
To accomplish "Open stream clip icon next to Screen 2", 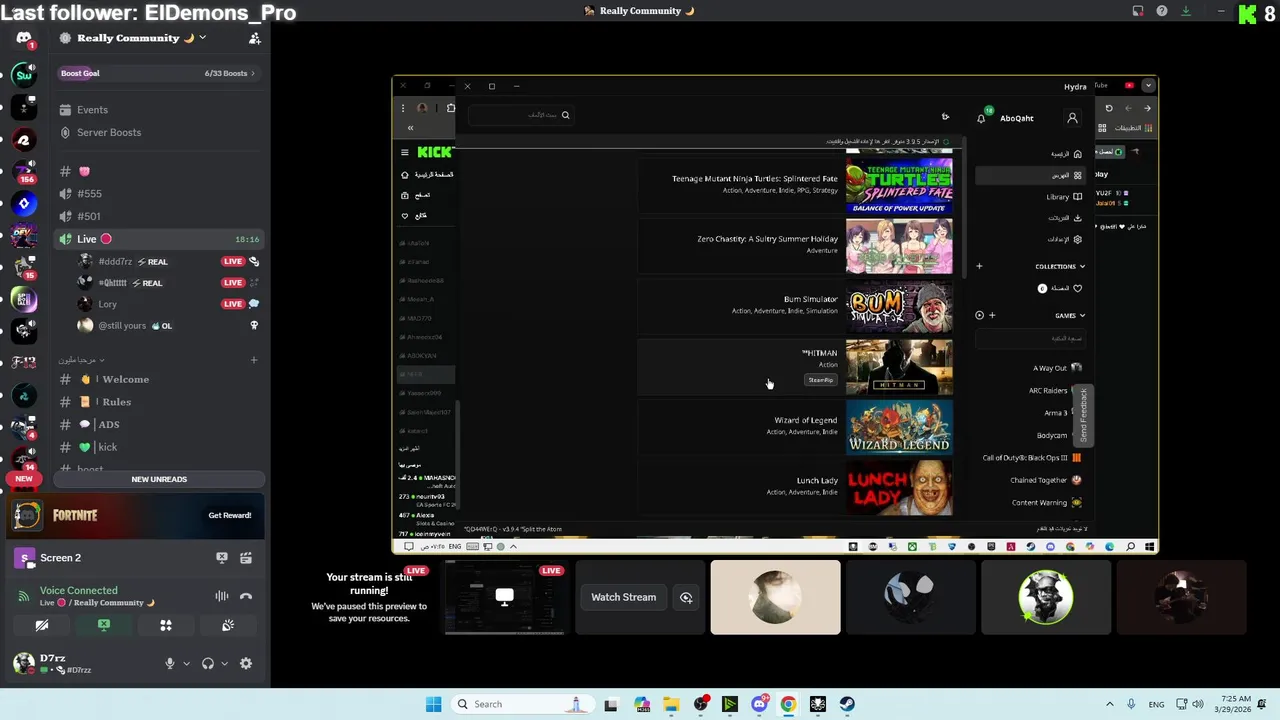I will 246,558.
